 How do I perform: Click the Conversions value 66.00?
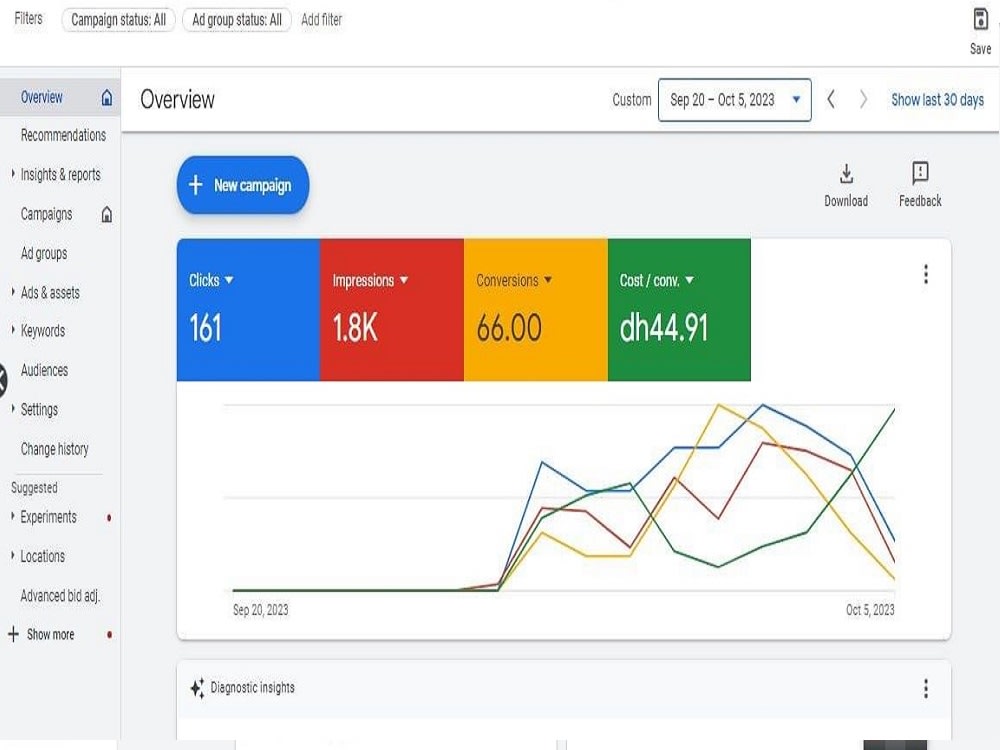(509, 328)
